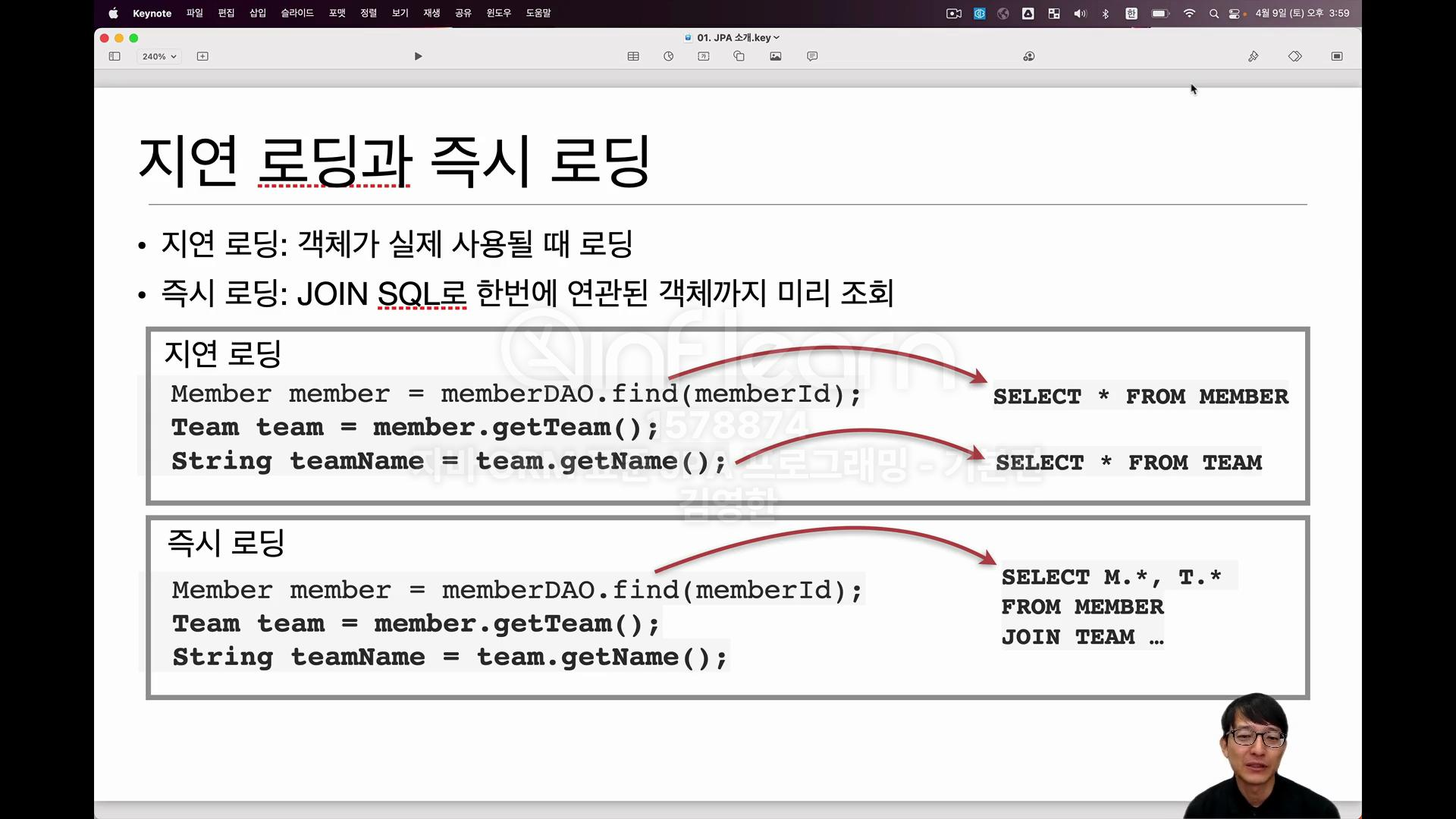The height and width of the screenshot is (819, 1456).
Task: Open the 240% zoom dropdown
Action: pyautogui.click(x=159, y=56)
